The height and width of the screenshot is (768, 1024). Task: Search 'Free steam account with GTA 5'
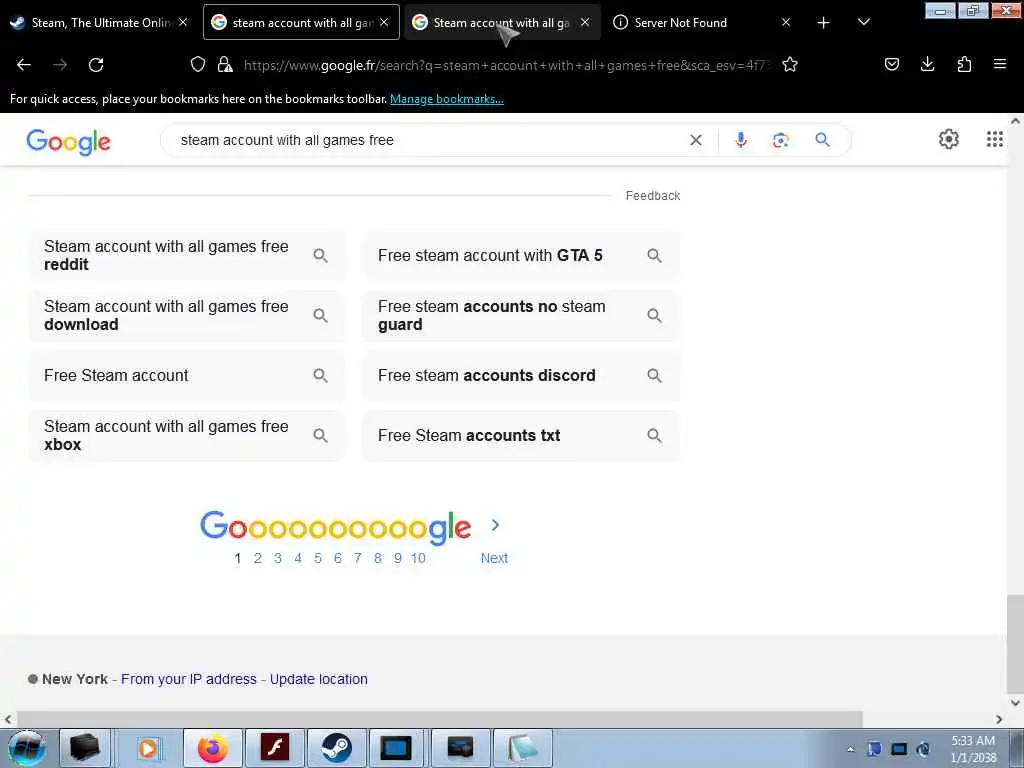[520, 255]
